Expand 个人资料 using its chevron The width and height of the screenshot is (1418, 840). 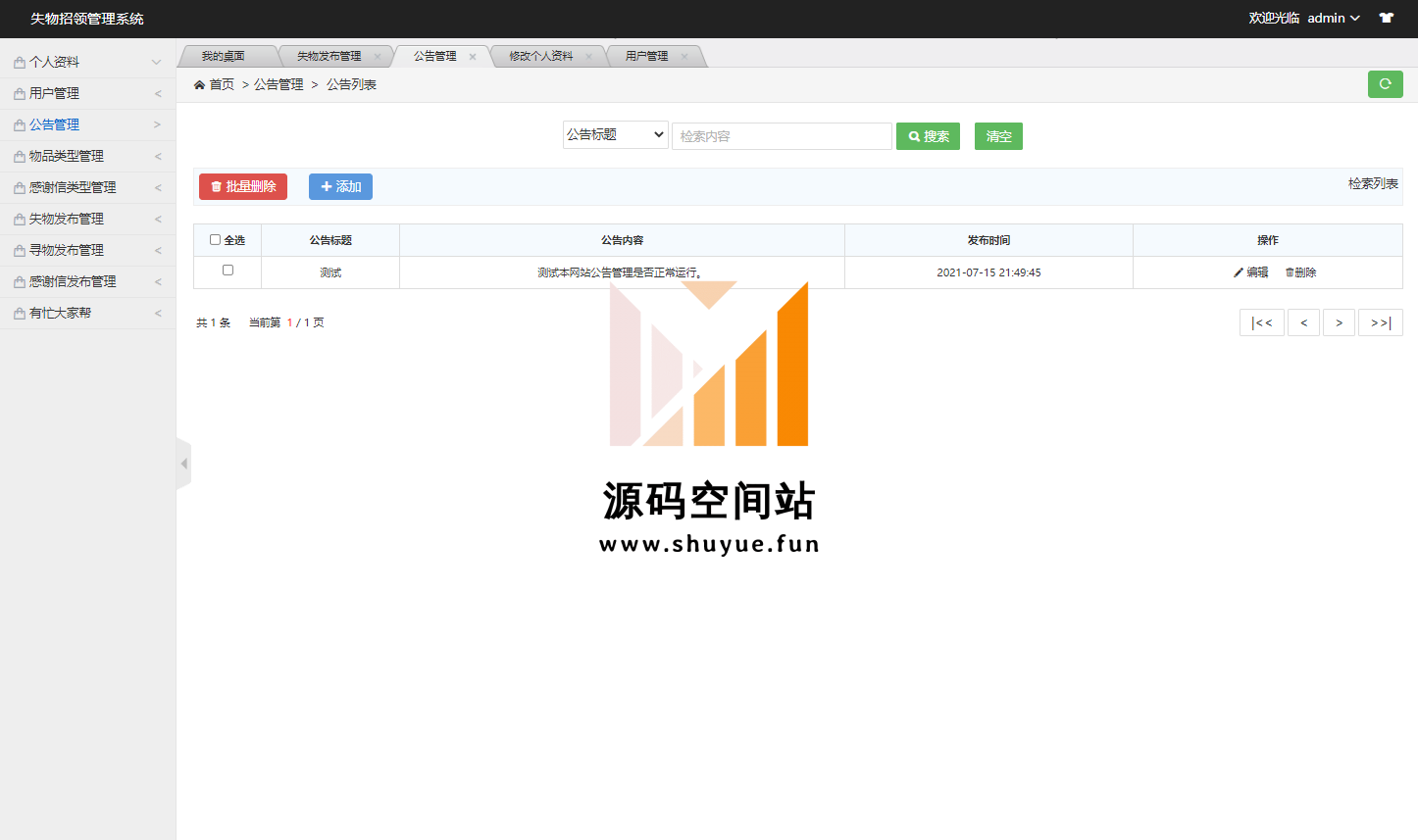click(x=156, y=62)
